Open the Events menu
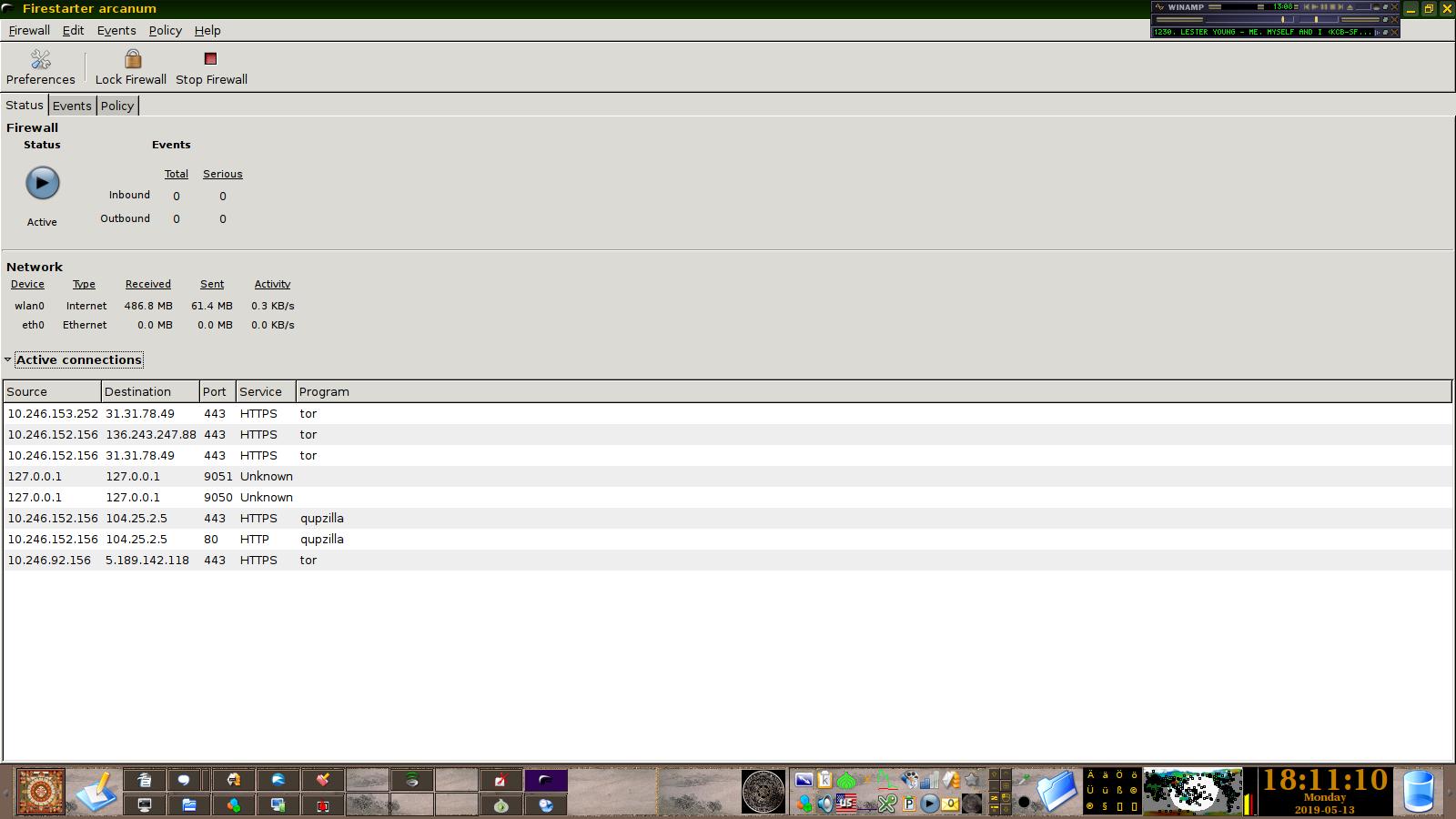This screenshot has height=819, width=1456. click(x=116, y=30)
